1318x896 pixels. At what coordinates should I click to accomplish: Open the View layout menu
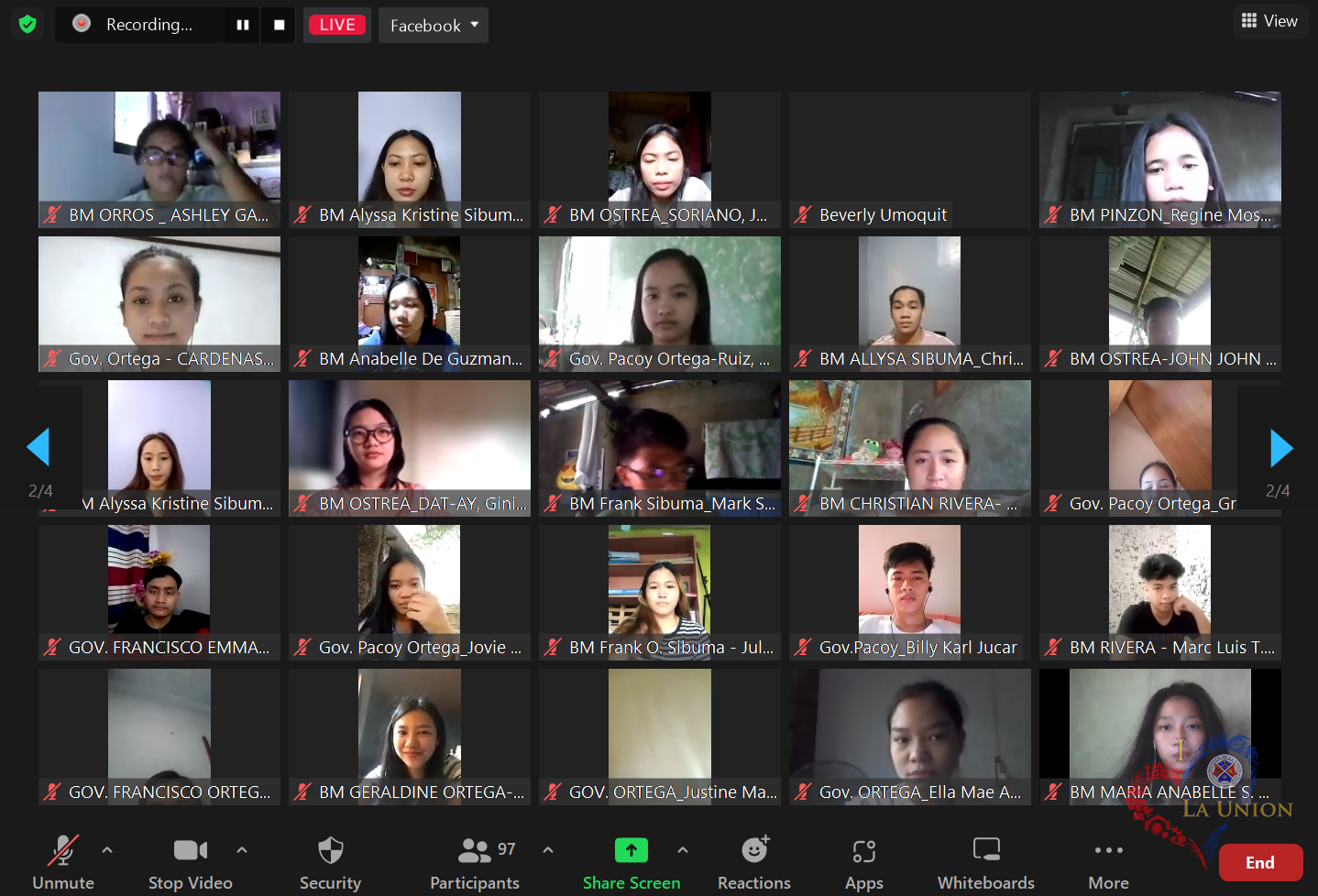[1269, 21]
